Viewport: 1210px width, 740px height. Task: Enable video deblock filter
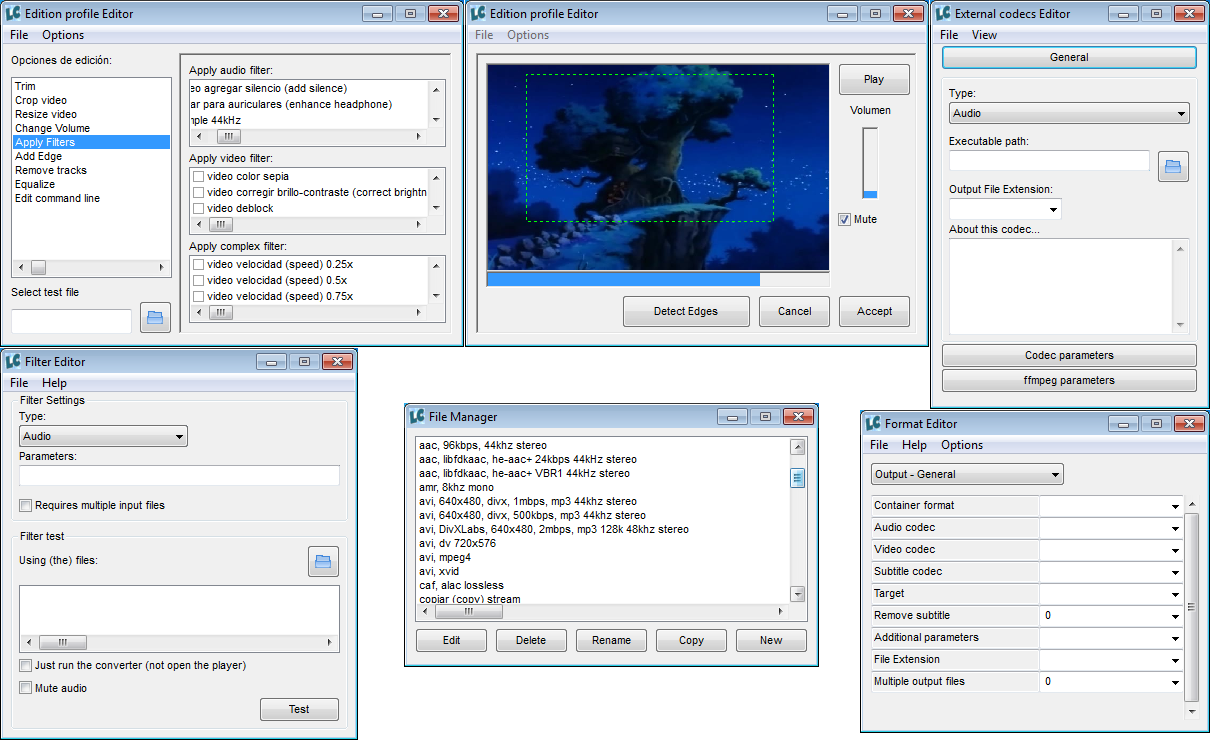coord(199,208)
